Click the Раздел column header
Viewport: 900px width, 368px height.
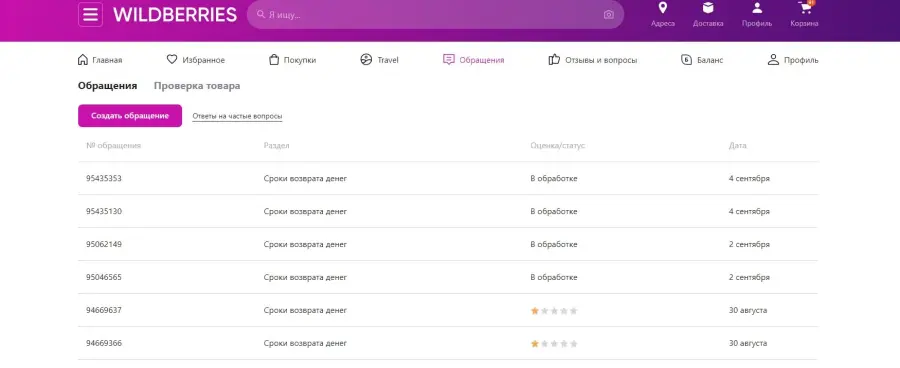tap(277, 146)
